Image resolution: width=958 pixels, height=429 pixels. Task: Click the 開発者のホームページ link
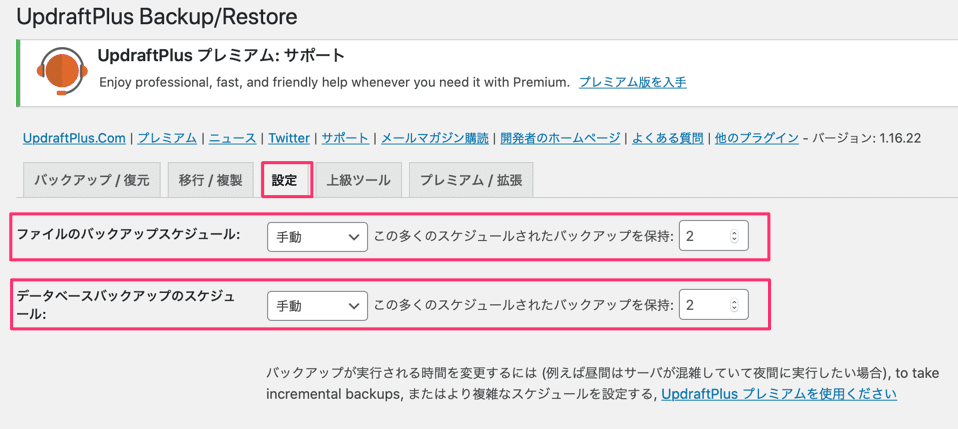560,138
